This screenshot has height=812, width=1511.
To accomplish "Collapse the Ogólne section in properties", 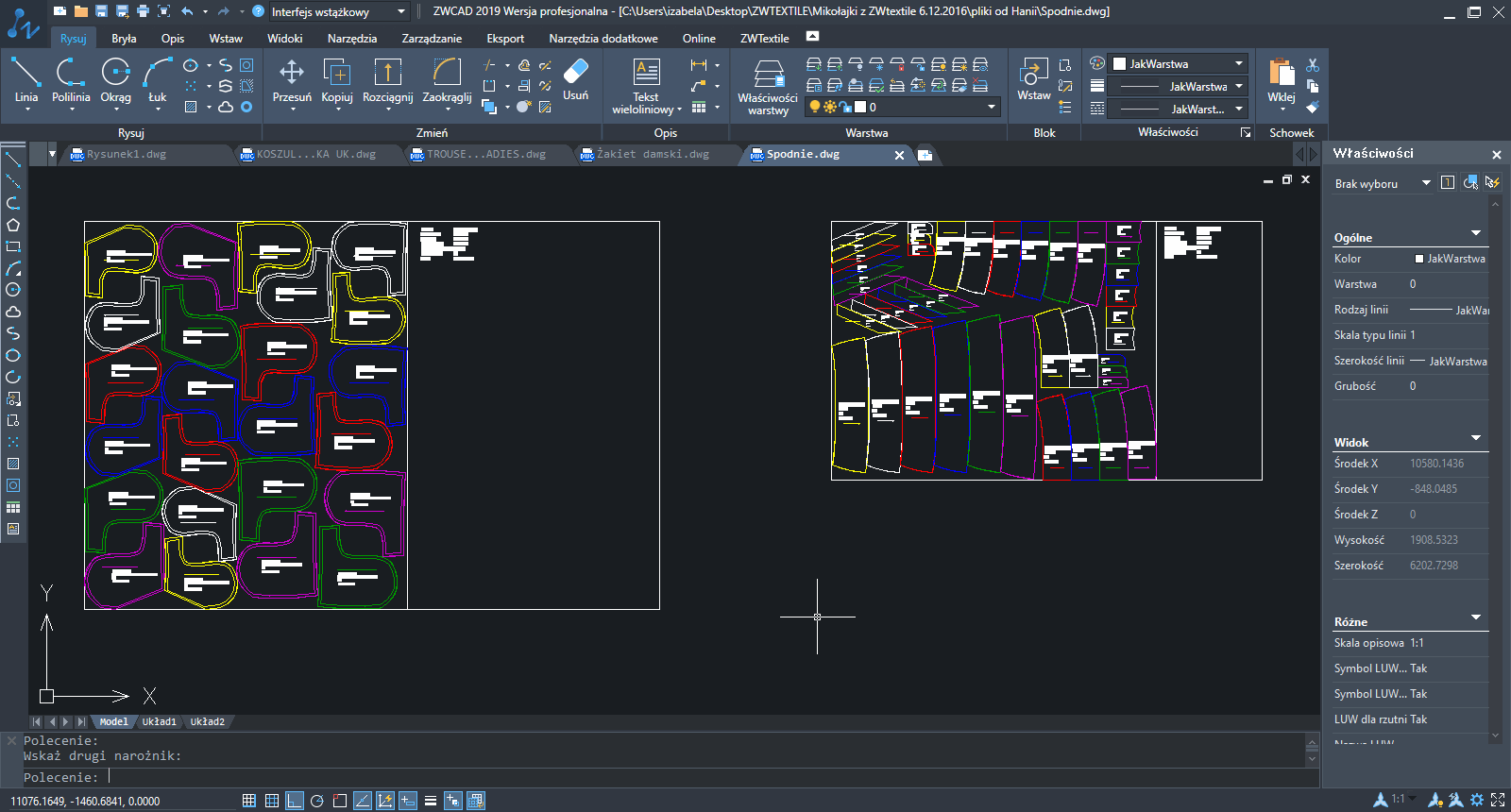I will click(1476, 233).
